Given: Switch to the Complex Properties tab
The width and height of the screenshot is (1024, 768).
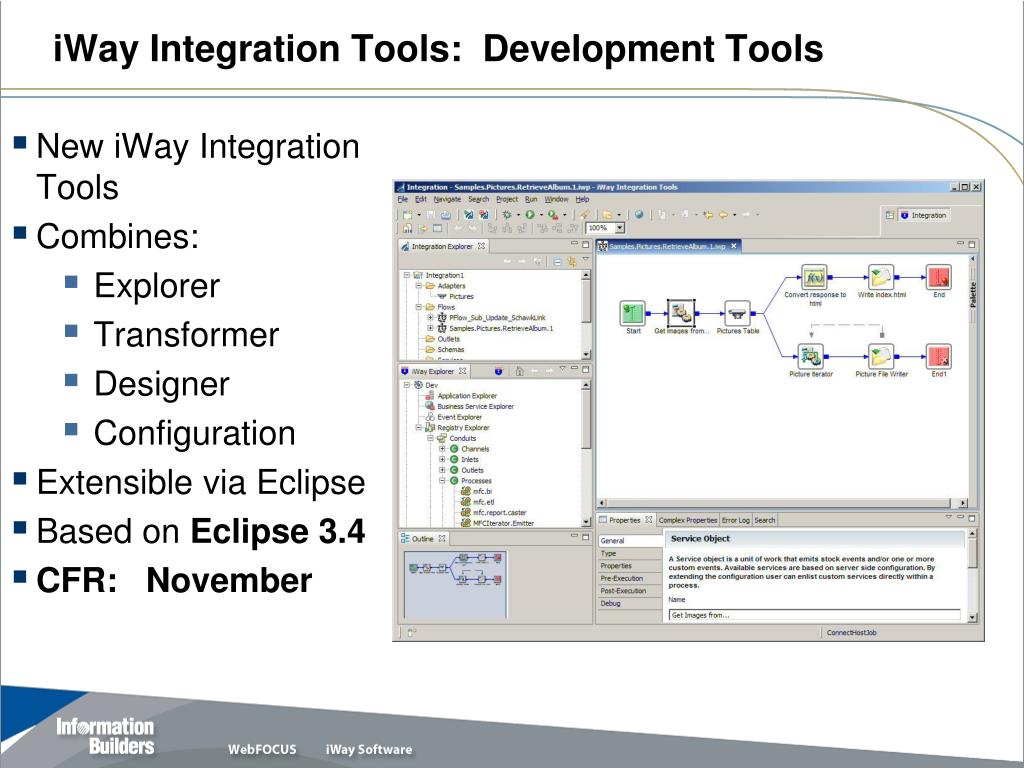Looking at the screenshot, I should [x=687, y=520].
